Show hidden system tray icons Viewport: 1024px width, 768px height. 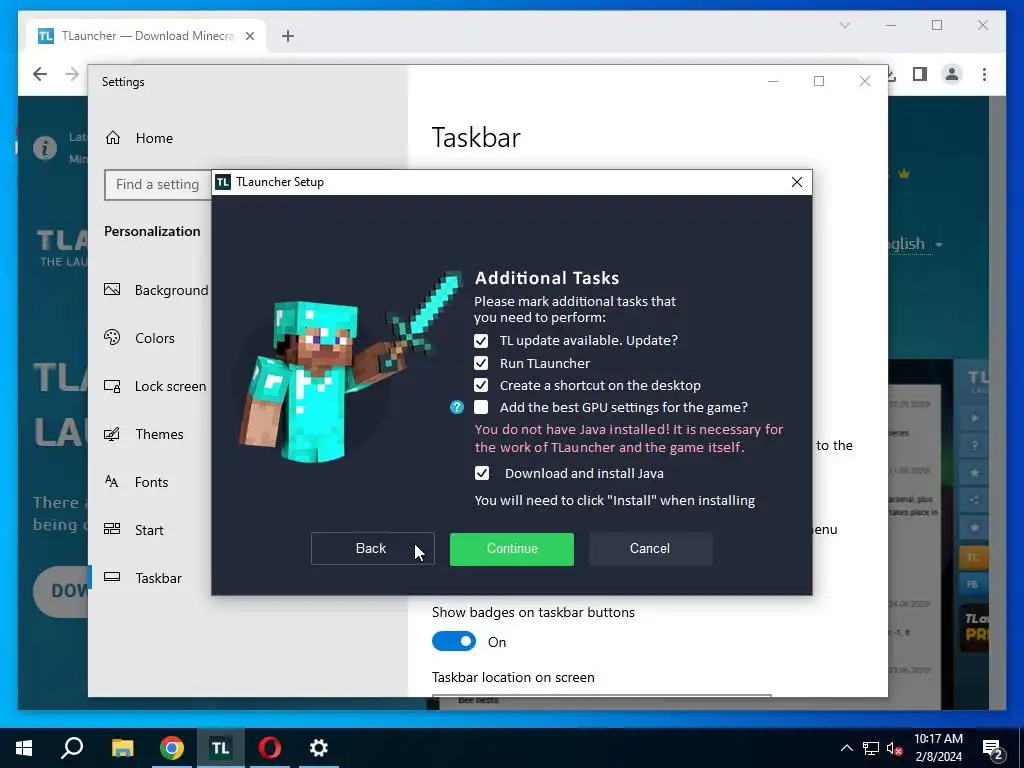(x=846, y=748)
